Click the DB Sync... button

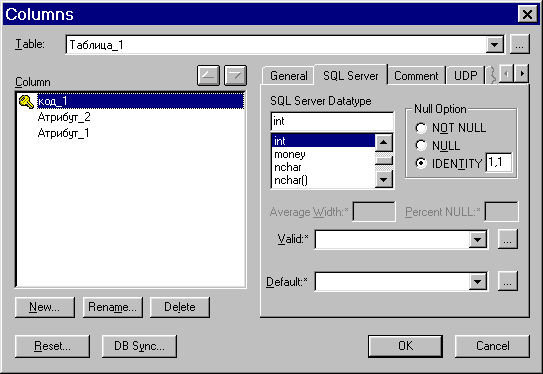tap(139, 346)
